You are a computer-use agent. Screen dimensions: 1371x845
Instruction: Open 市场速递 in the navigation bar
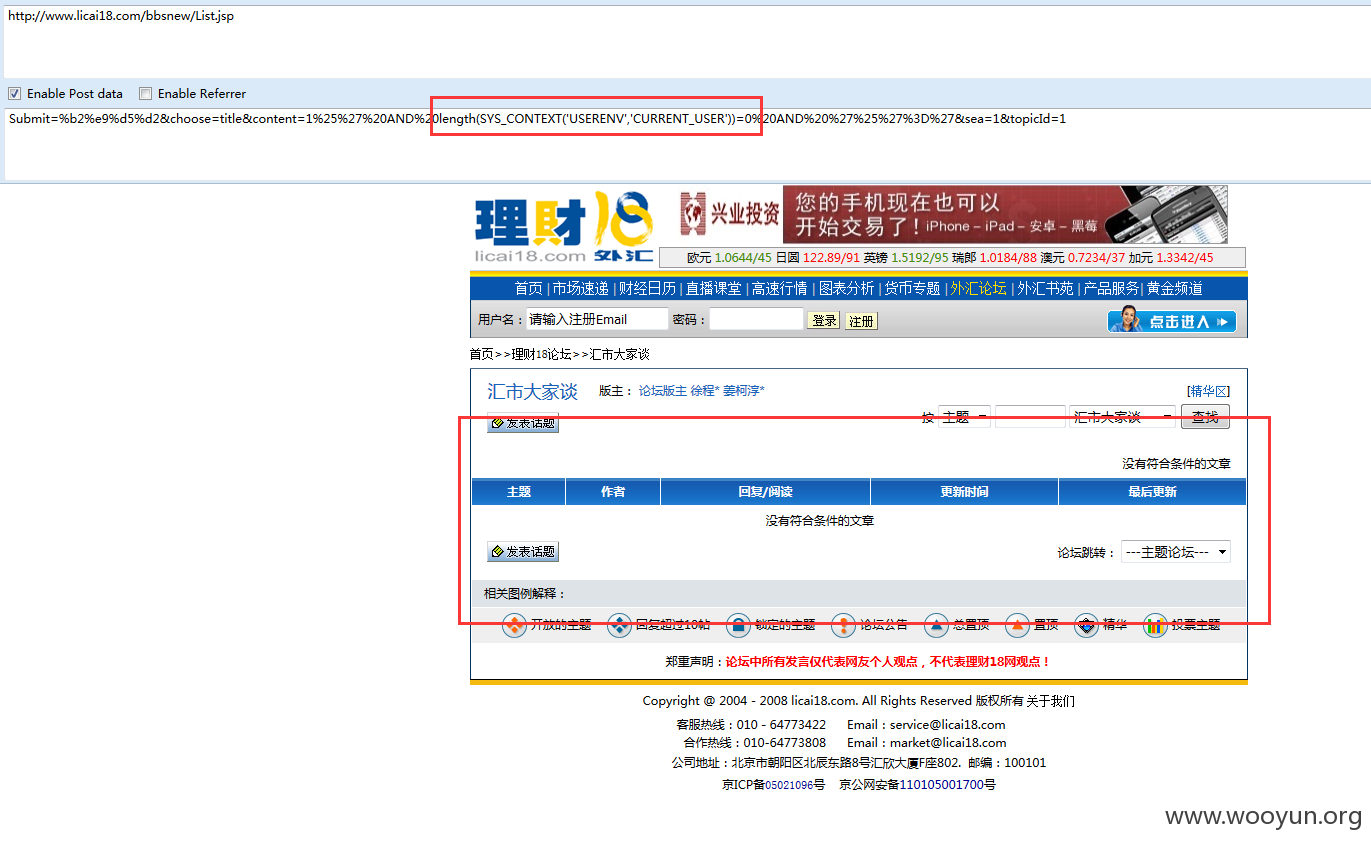coord(581,288)
